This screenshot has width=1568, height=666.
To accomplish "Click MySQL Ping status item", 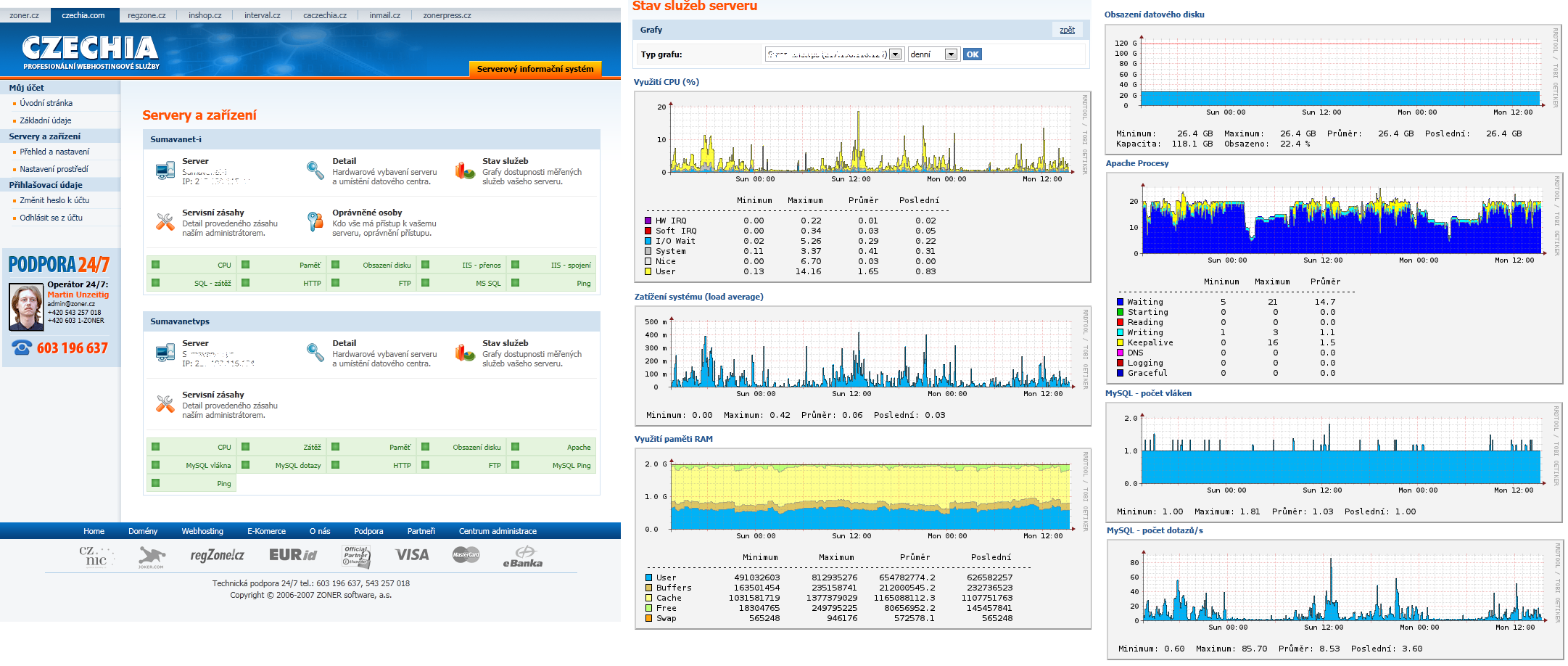I will (551, 465).
